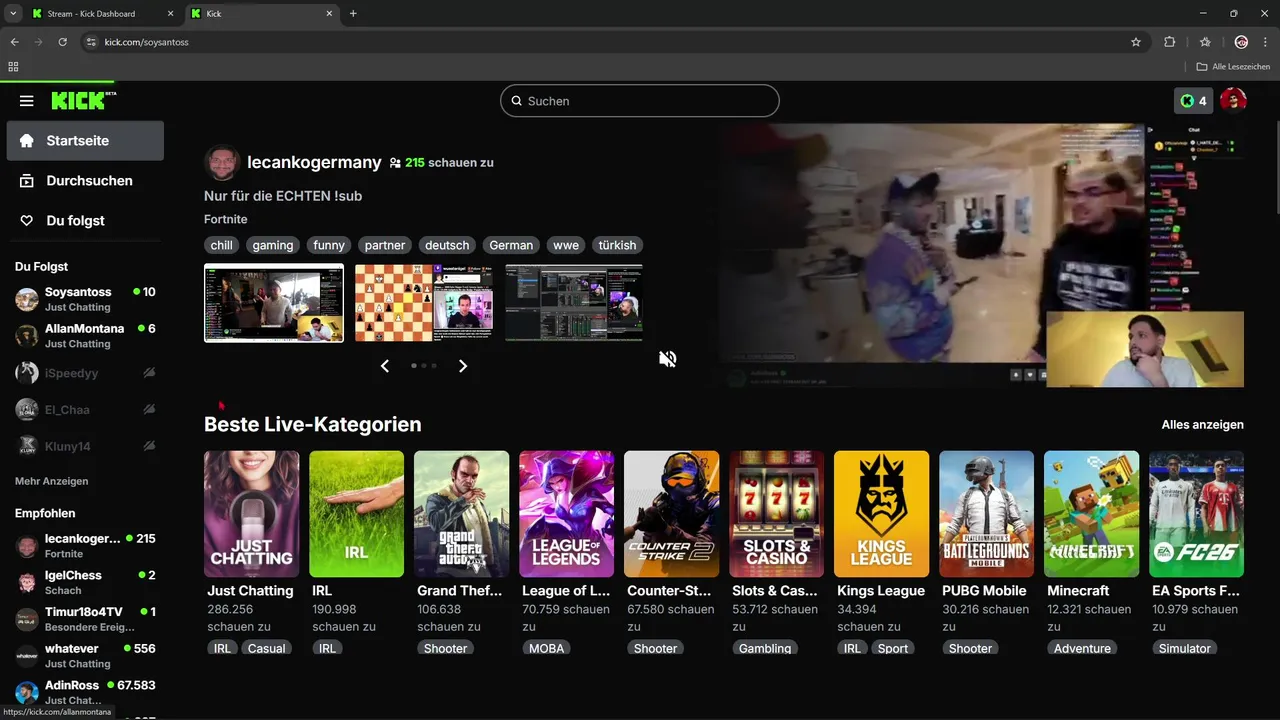Image resolution: width=1280 pixels, height=720 pixels.
Task: Open browser extensions puzzle icon
Action: [1170, 42]
